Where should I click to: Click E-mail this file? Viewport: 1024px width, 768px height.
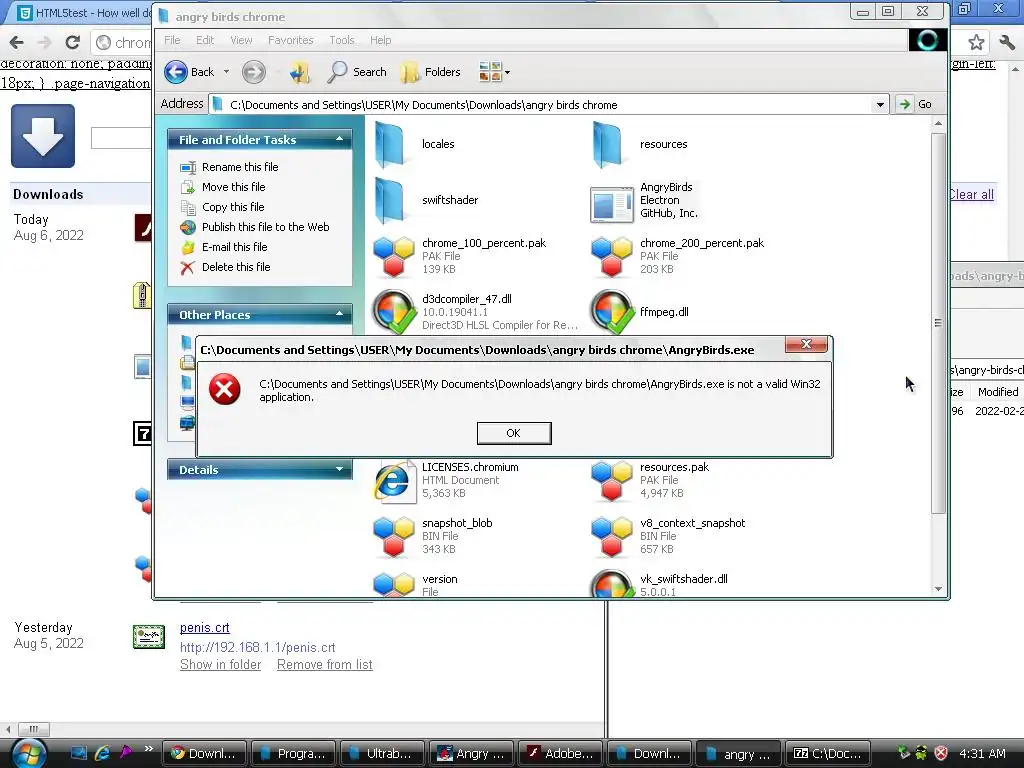click(234, 247)
